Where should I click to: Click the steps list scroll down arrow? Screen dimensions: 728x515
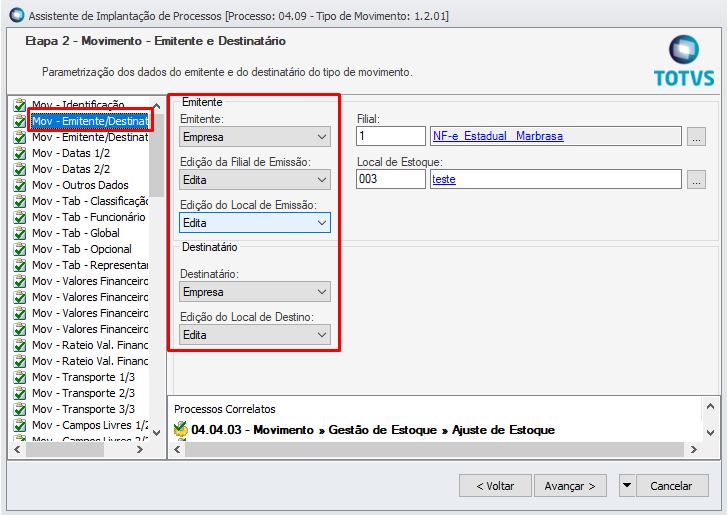point(156,432)
